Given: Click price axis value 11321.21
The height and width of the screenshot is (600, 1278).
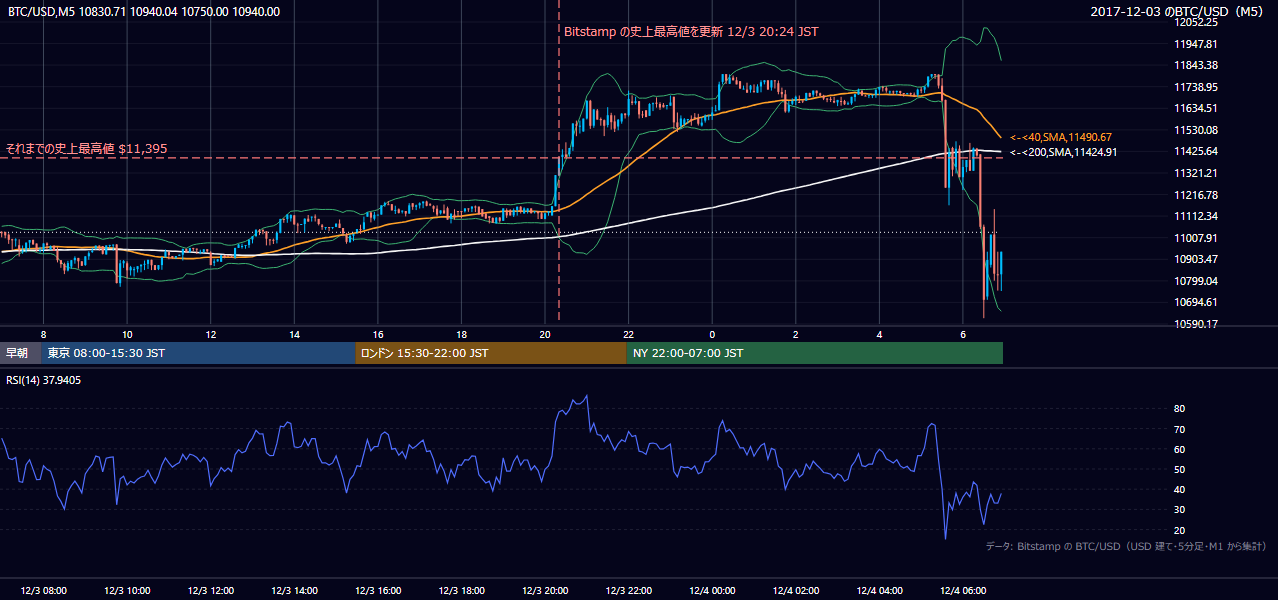Looking at the screenshot, I should 1195,173.
